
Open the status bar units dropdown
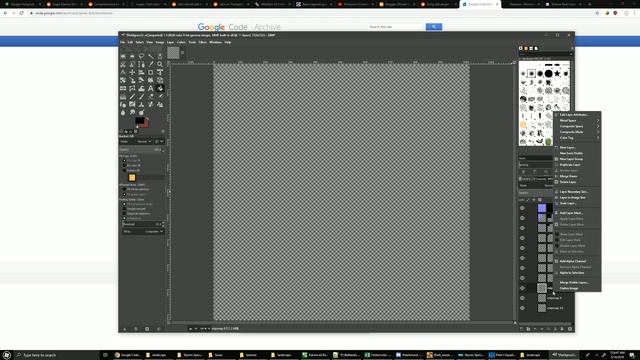click(193, 329)
